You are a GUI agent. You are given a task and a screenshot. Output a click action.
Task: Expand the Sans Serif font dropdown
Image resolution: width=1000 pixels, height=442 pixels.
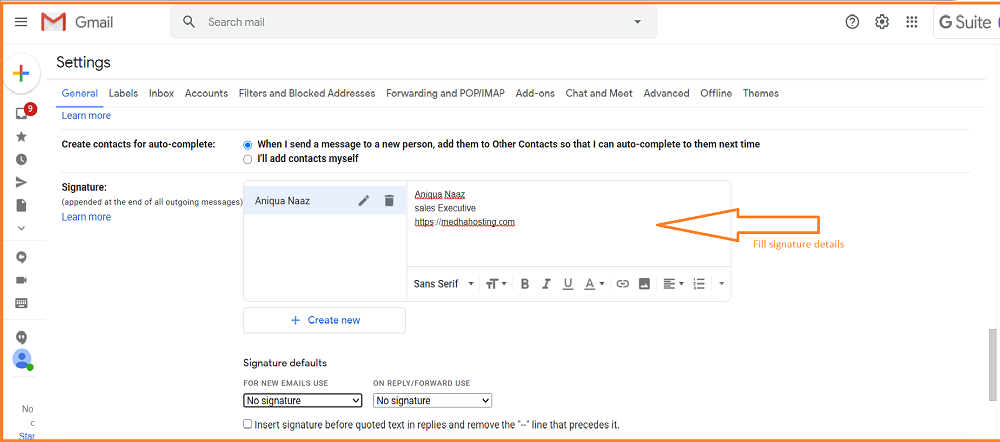point(441,284)
